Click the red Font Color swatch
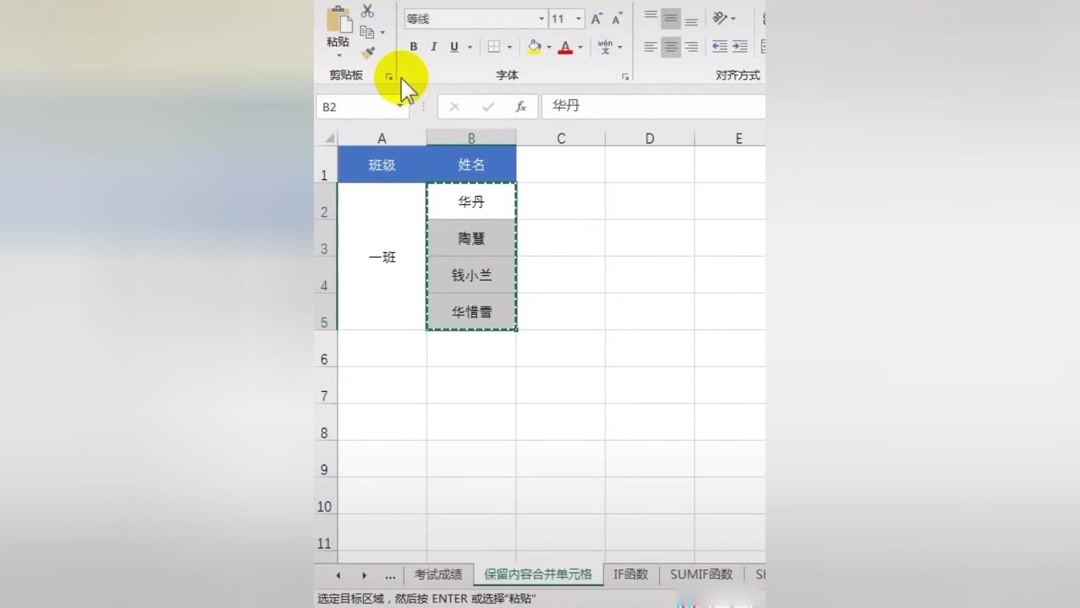Screen dimensions: 1080x608 point(566,47)
